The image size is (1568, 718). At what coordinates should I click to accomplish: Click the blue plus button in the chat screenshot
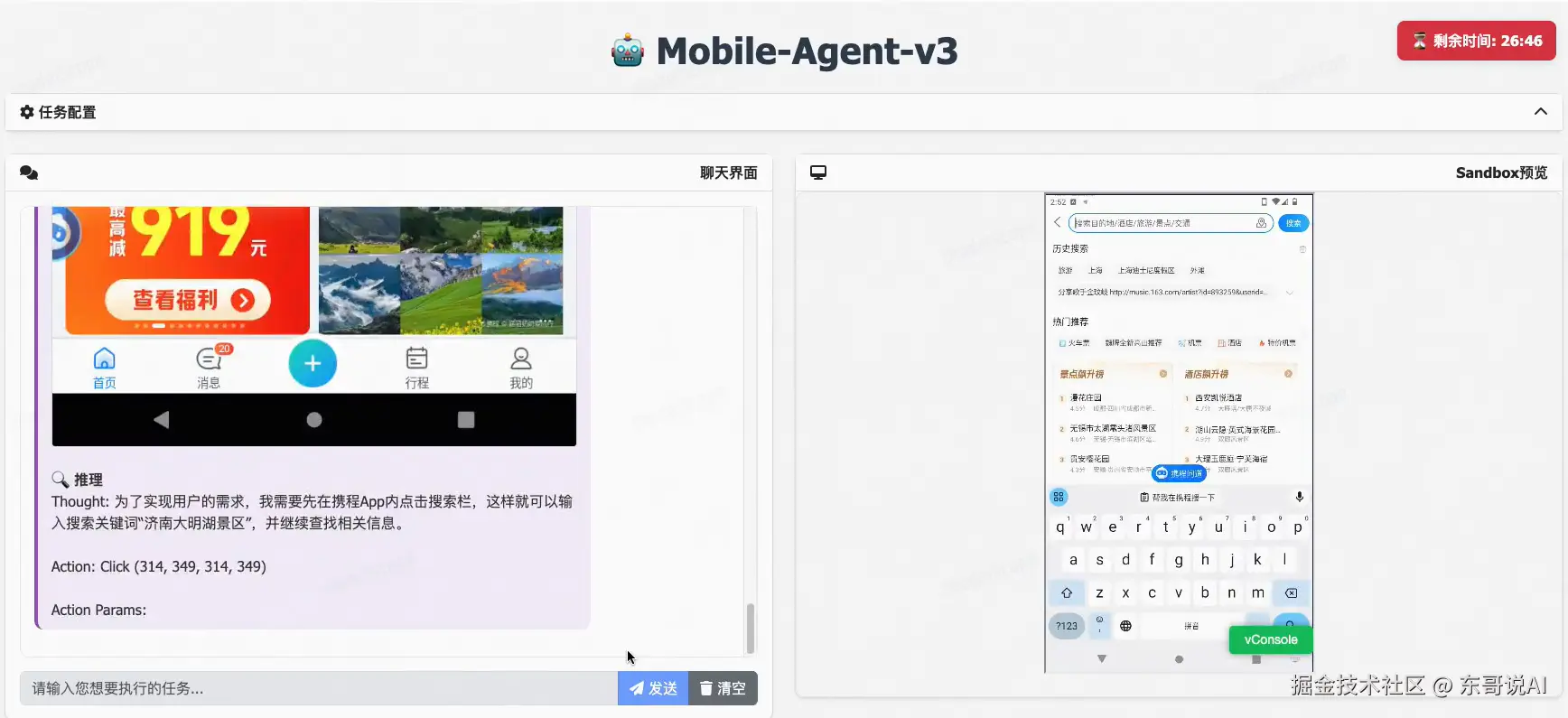click(x=313, y=363)
